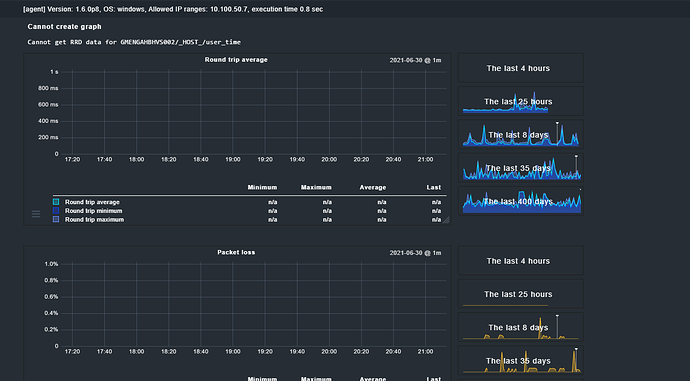Click the agent version status line

pyautogui.click(x=173, y=9)
